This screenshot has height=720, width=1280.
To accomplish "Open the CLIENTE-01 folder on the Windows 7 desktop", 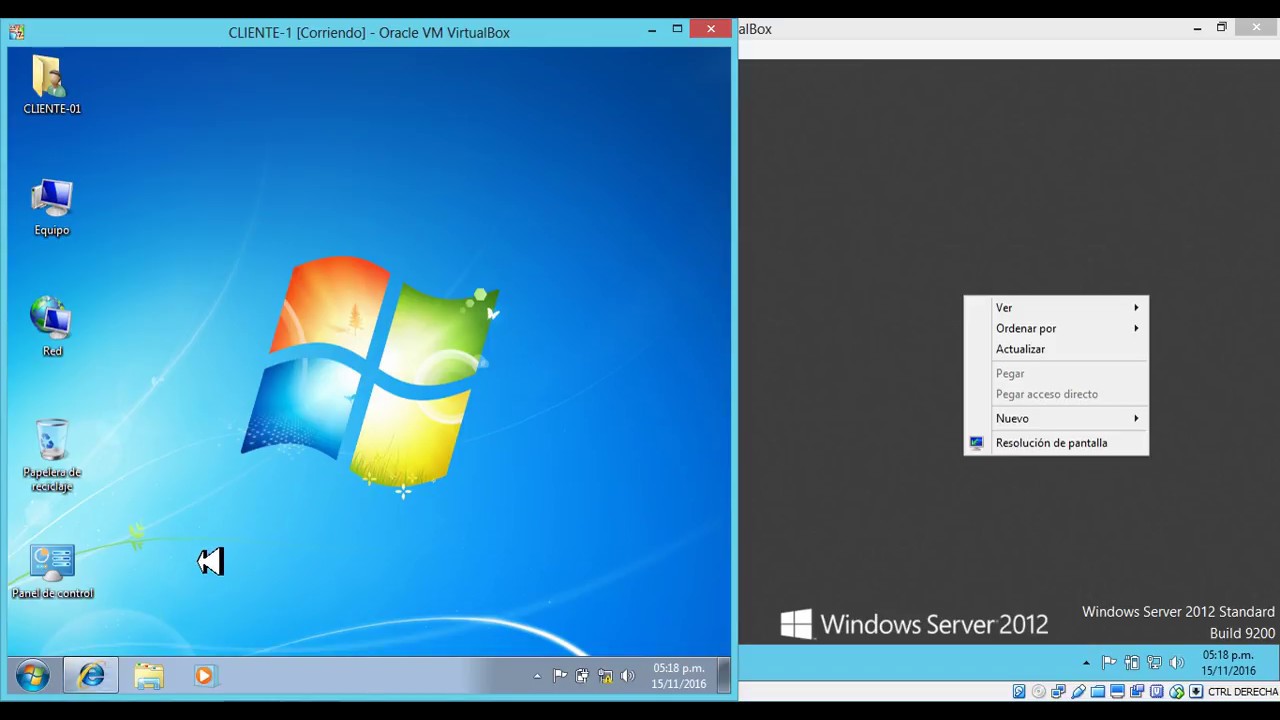I will tap(51, 86).
